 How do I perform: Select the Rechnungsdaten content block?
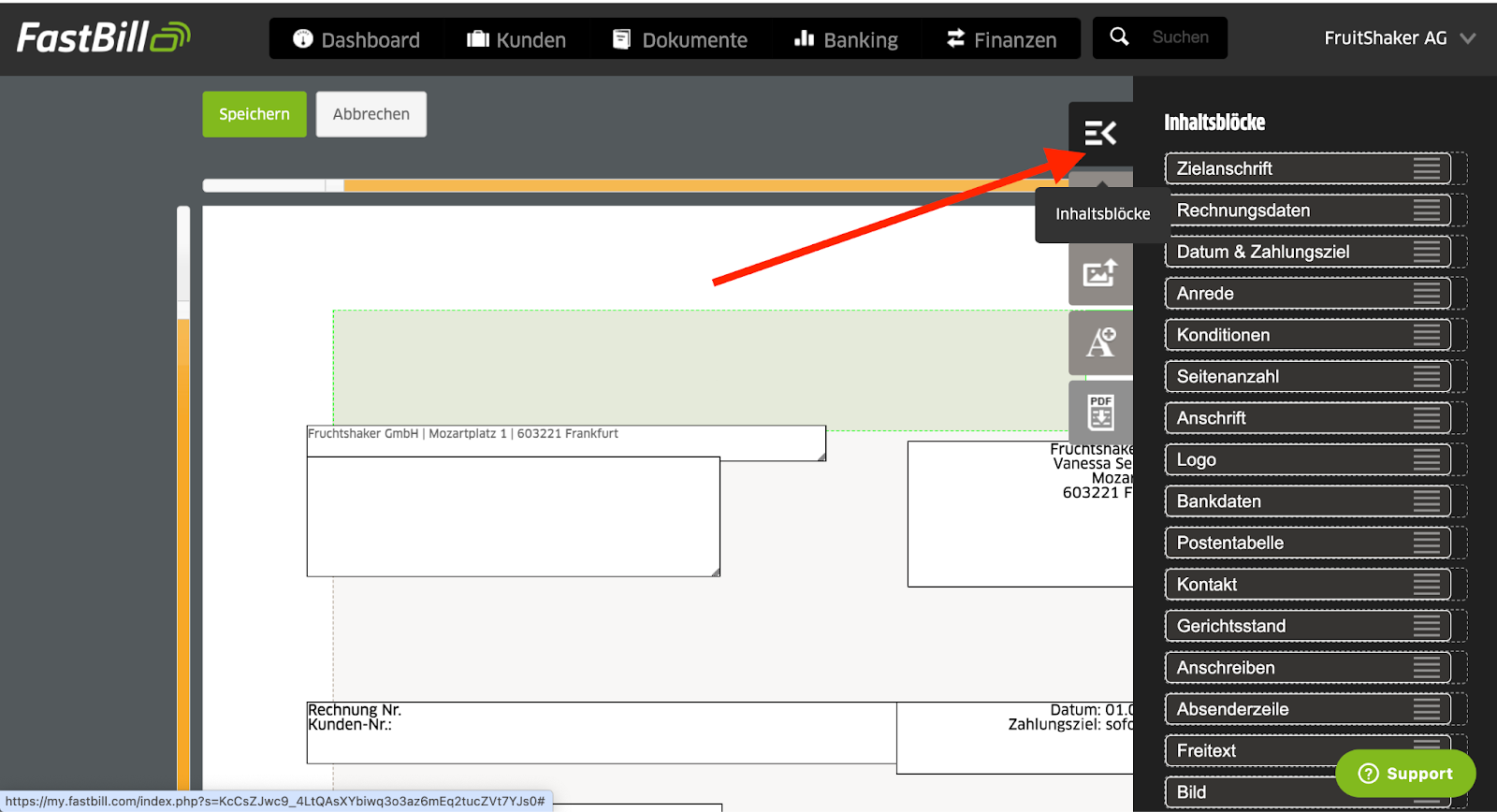pos(1307,210)
